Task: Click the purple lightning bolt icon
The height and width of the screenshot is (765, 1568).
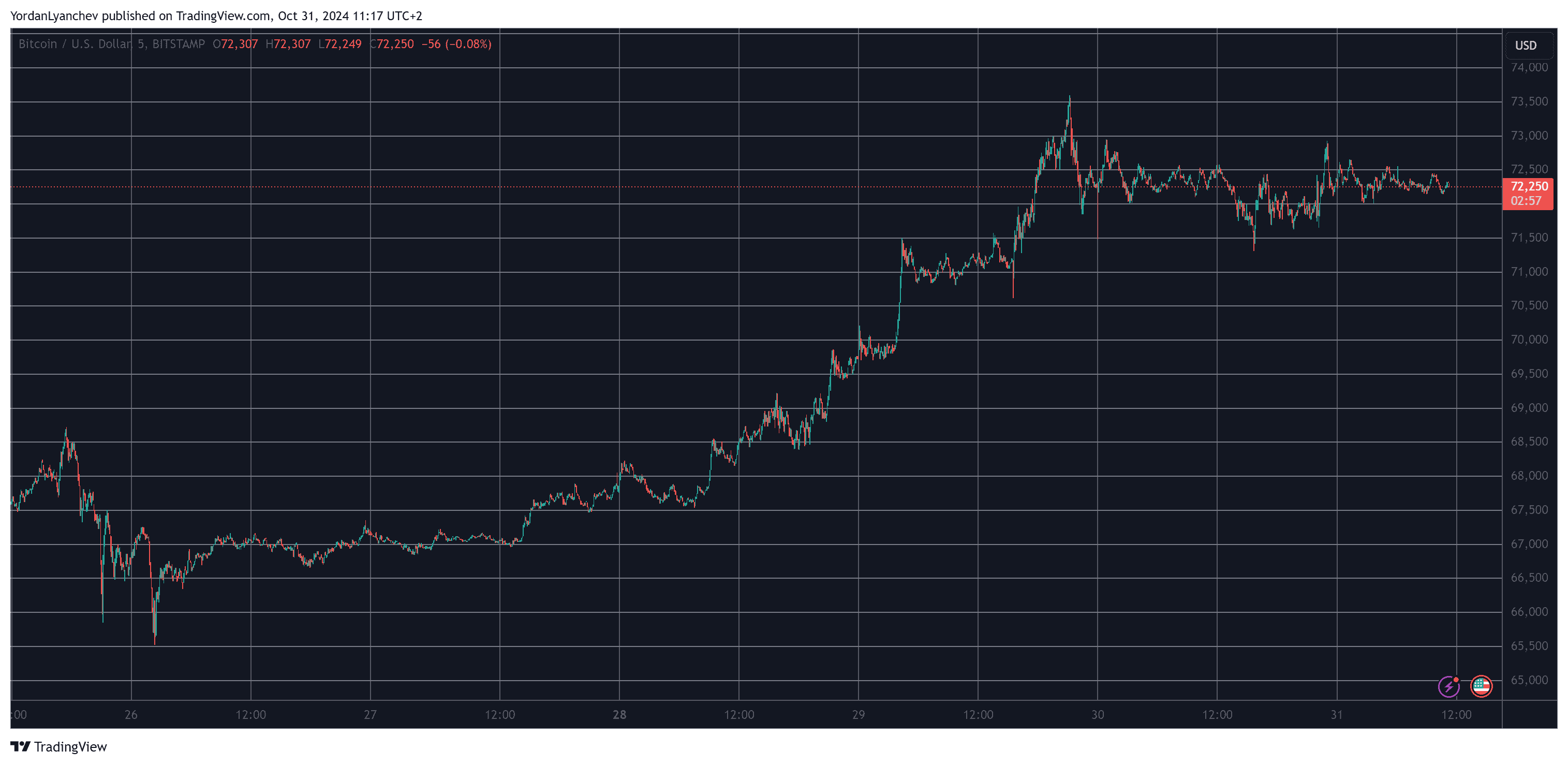Action: pos(1448,686)
